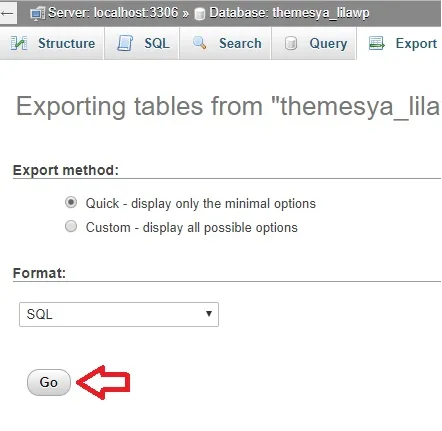The image size is (442, 431).
Task: Select the Custom export method radio button
Action: tap(71, 226)
